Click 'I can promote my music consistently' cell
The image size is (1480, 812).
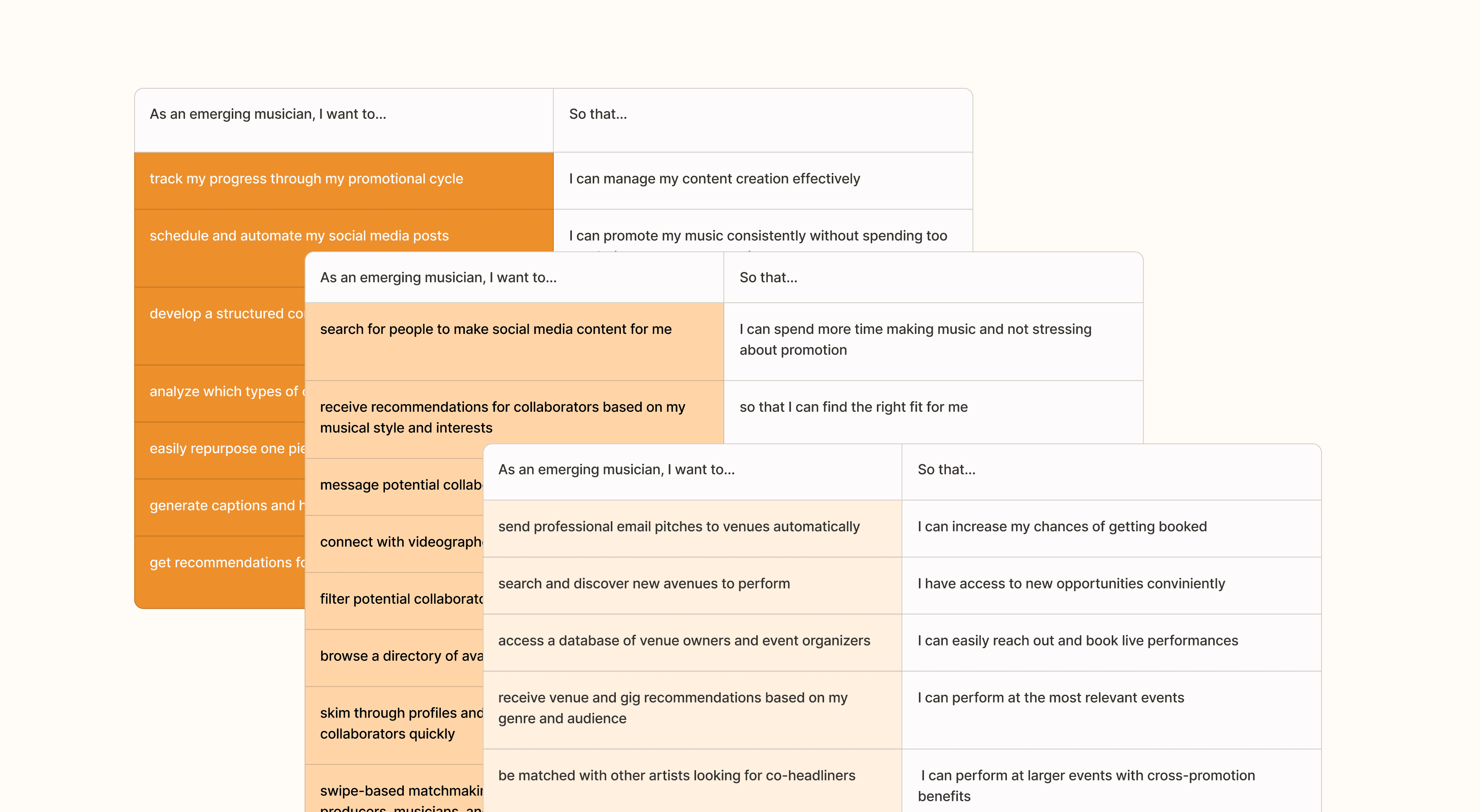[763, 231]
